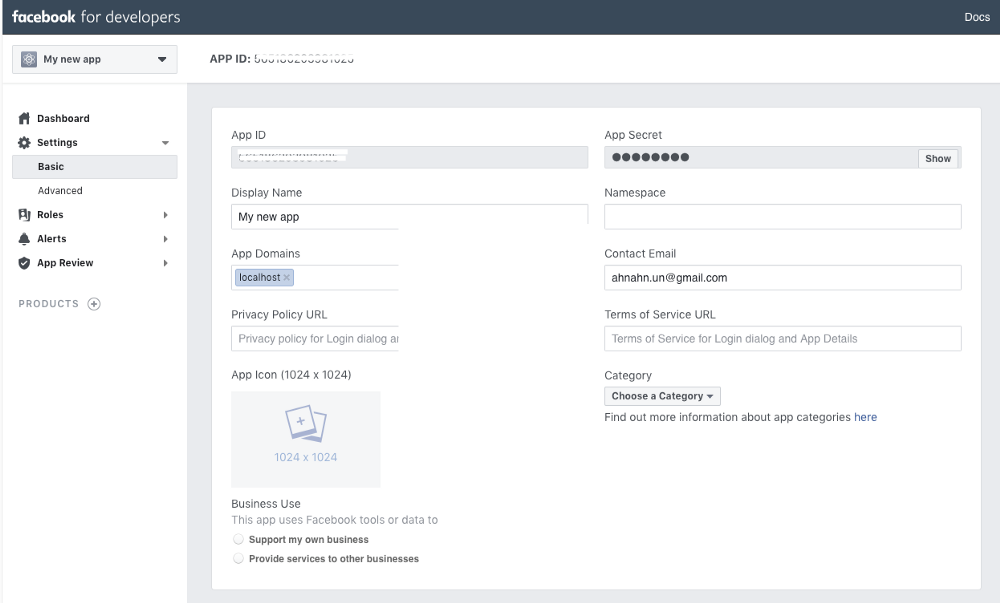Click the Dashboard house icon
The width and height of the screenshot is (1000, 603).
click(24, 119)
